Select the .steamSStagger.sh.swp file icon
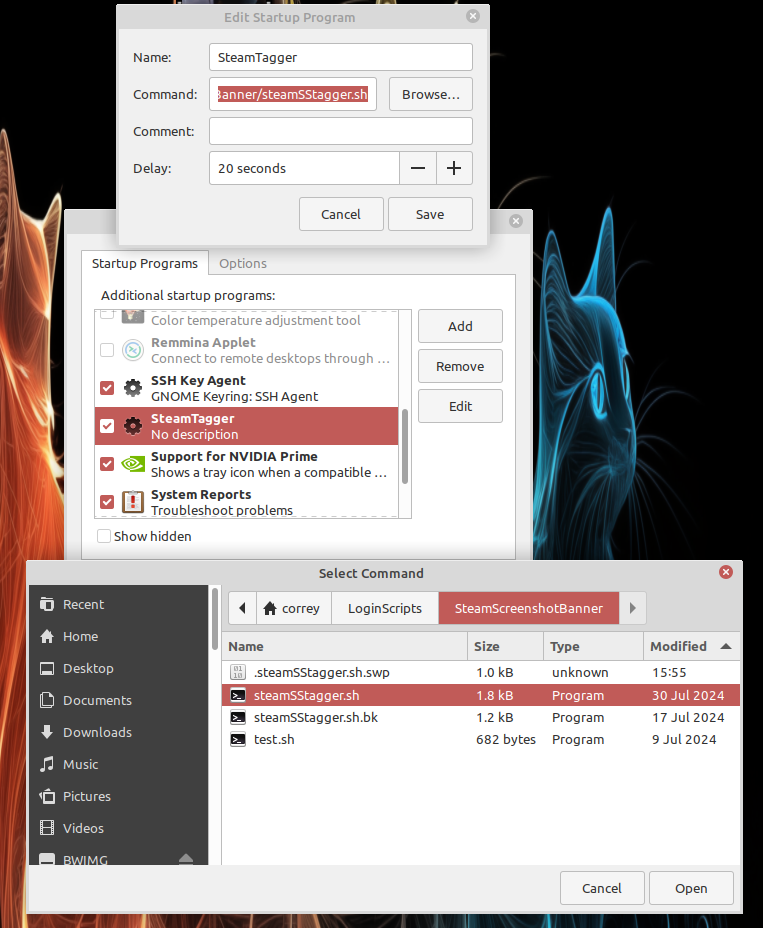The width and height of the screenshot is (763, 928). click(x=238, y=672)
